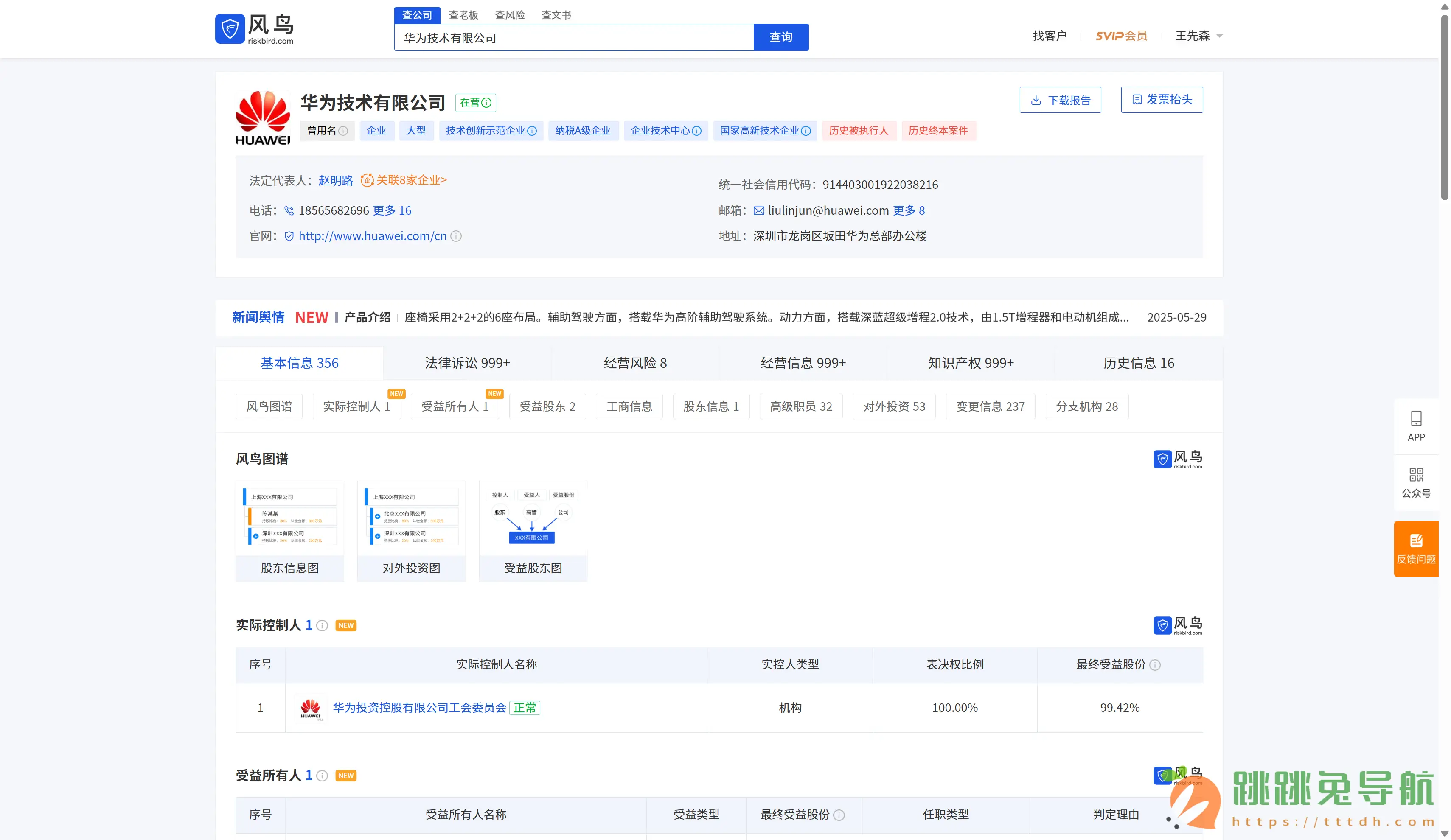Open the 股东信息图 thumbnail
Image resolution: width=1451 pixels, height=840 pixels.
(x=289, y=532)
